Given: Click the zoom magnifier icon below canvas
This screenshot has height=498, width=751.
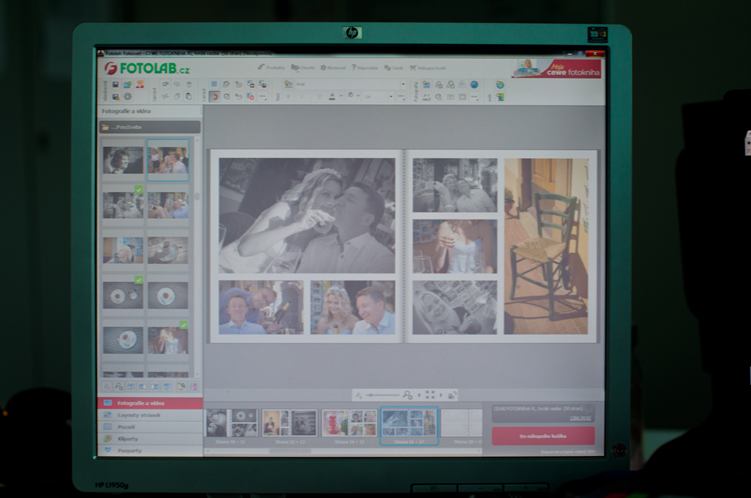Looking at the screenshot, I should point(408,395).
